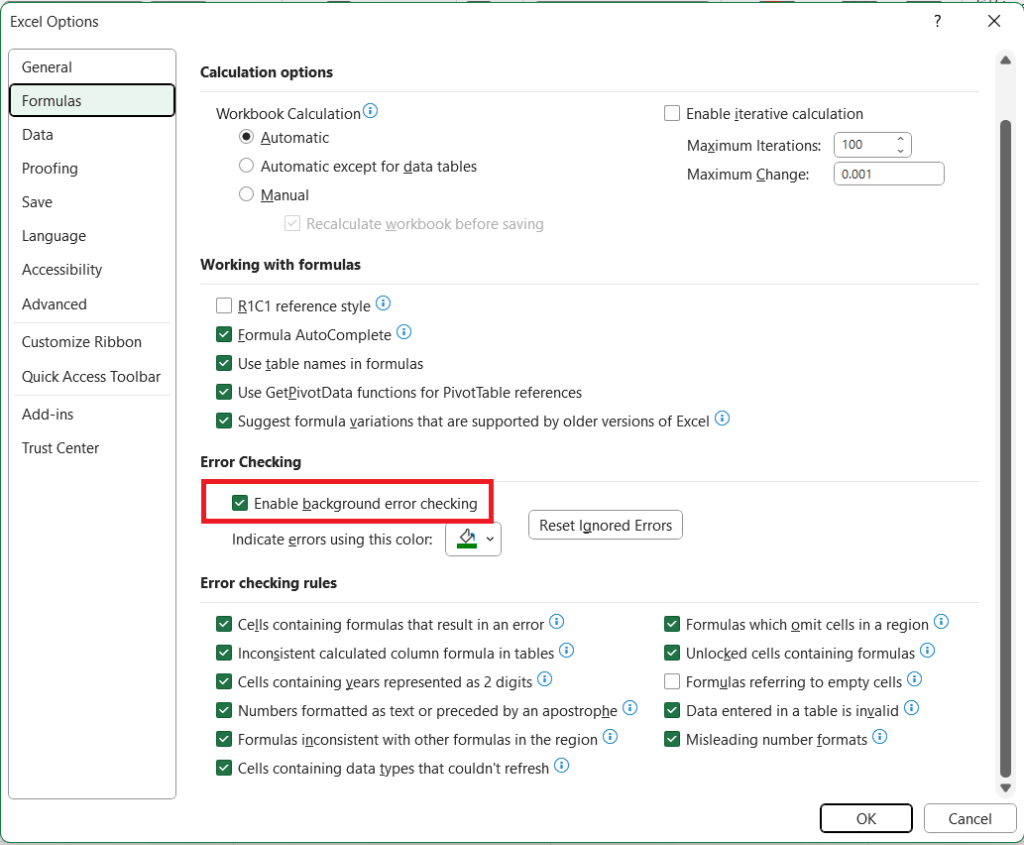This screenshot has width=1024, height=845.
Task: Click info icon next to Misleading number formats
Action: [x=879, y=739]
